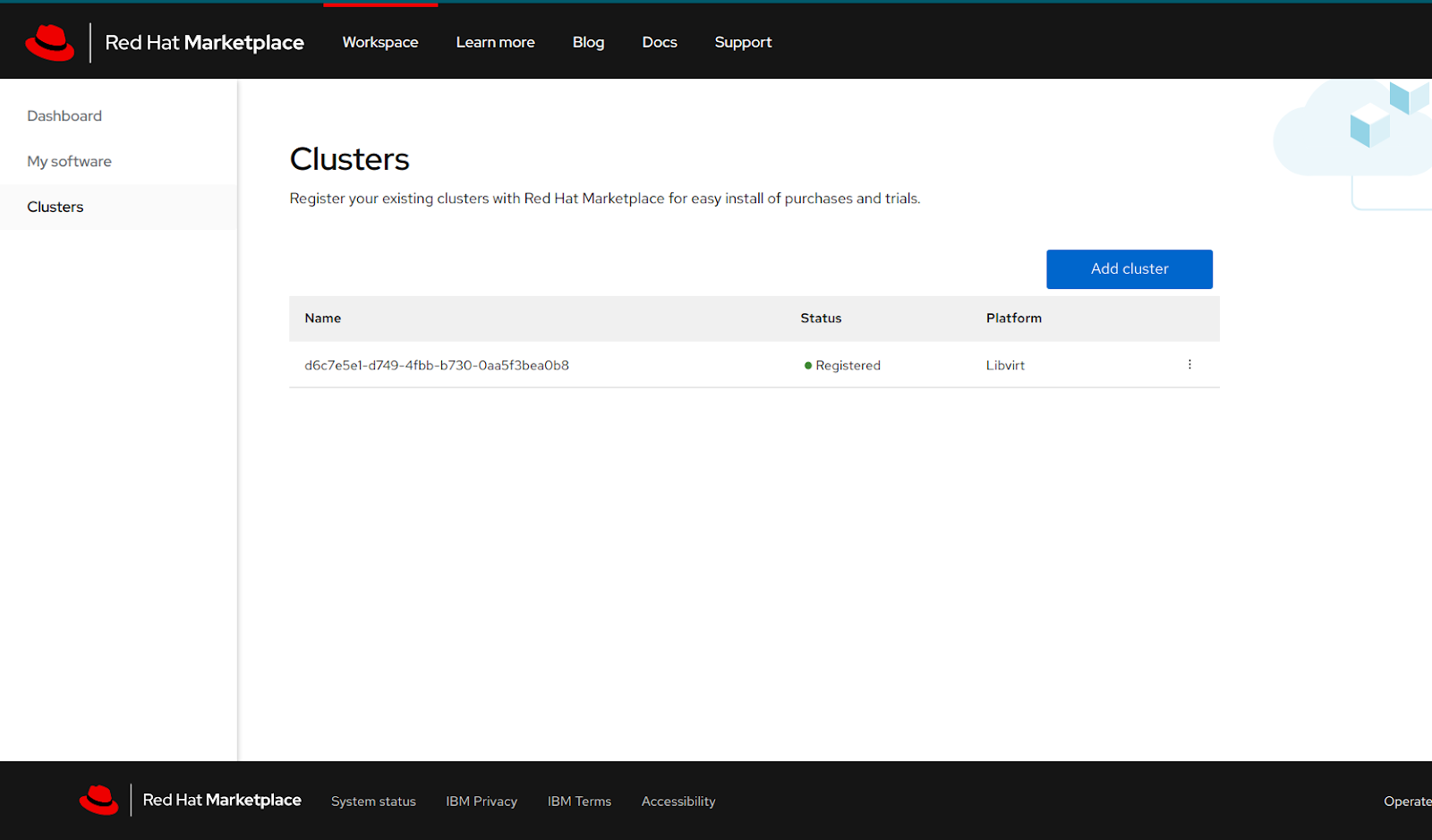Click the 'Register your existing clusters' description

tap(605, 199)
